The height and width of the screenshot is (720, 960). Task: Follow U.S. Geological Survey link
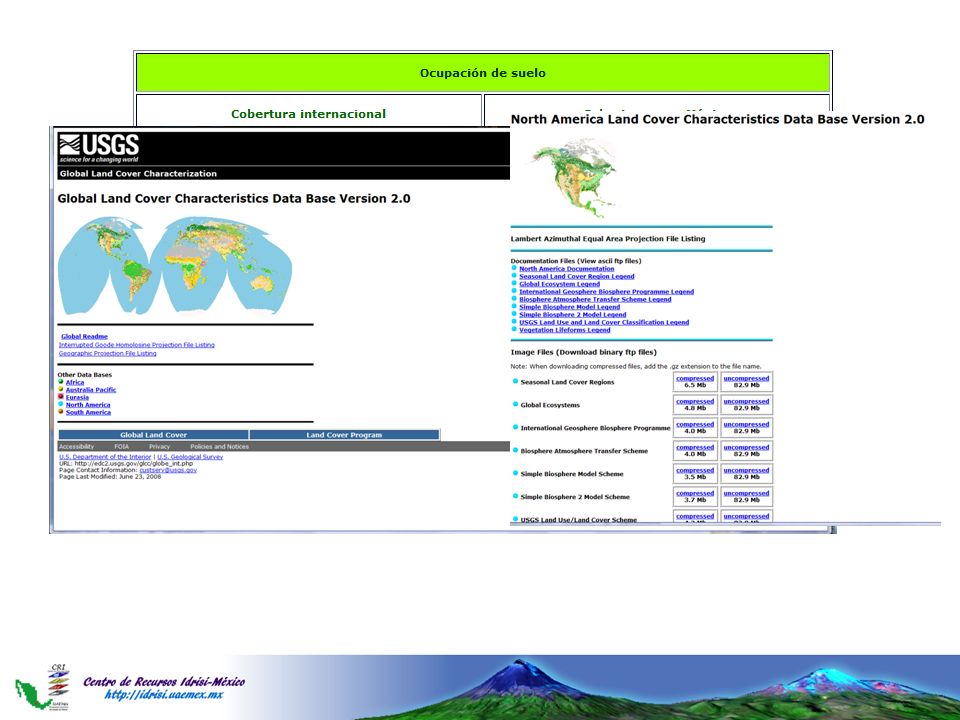(x=190, y=457)
